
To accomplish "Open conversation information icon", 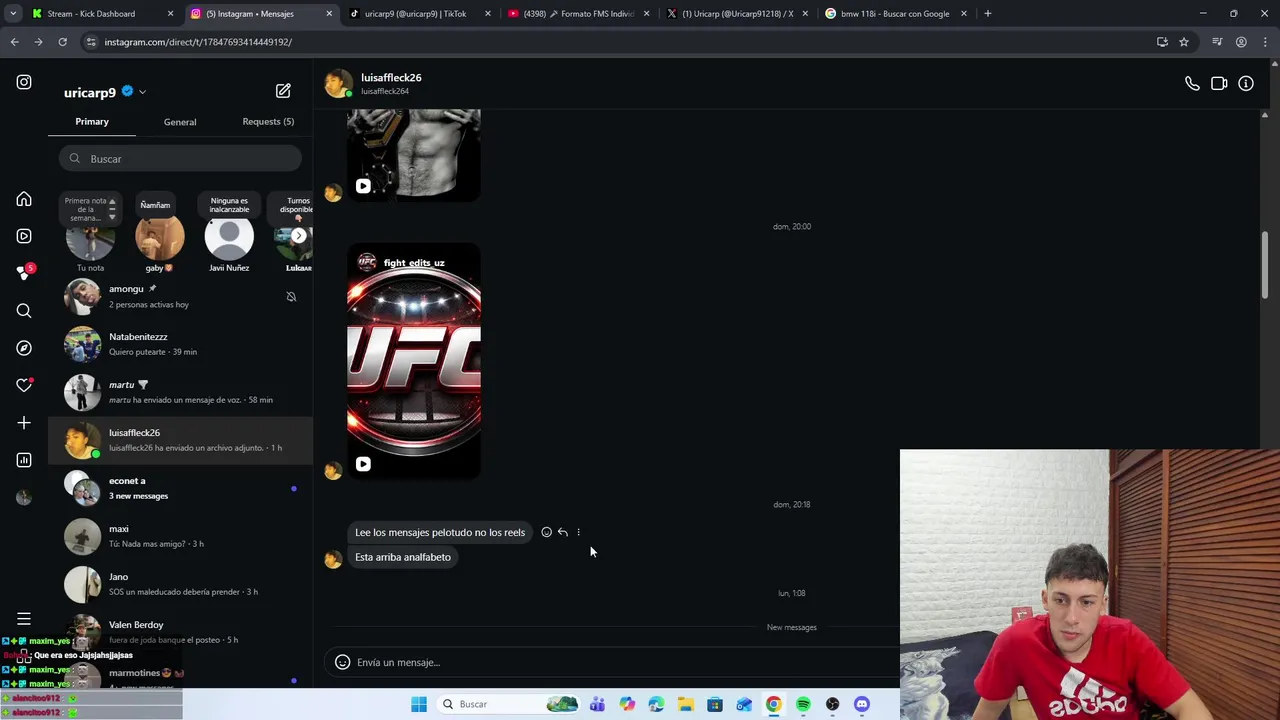I will [1246, 84].
